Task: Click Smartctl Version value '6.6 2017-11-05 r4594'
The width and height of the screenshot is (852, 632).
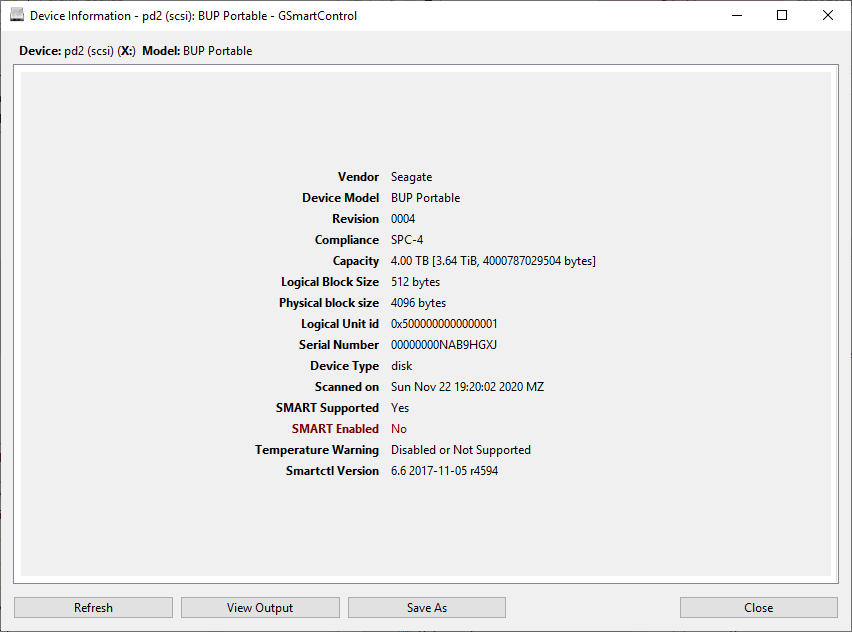Action: pos(444,471)
